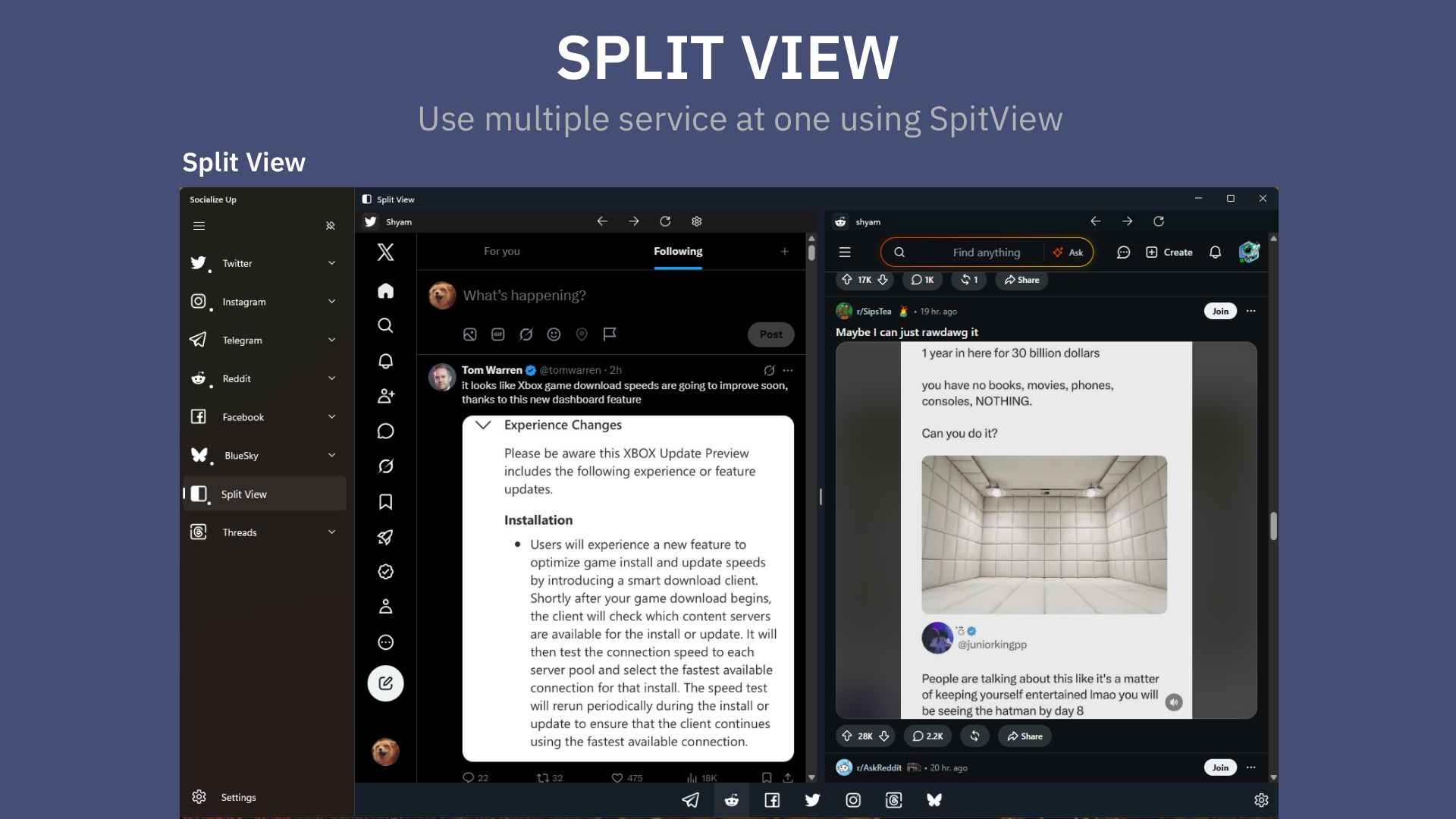Click the Post button
Viewport: 1456px width, 819px height.
(x=771, y=334)
